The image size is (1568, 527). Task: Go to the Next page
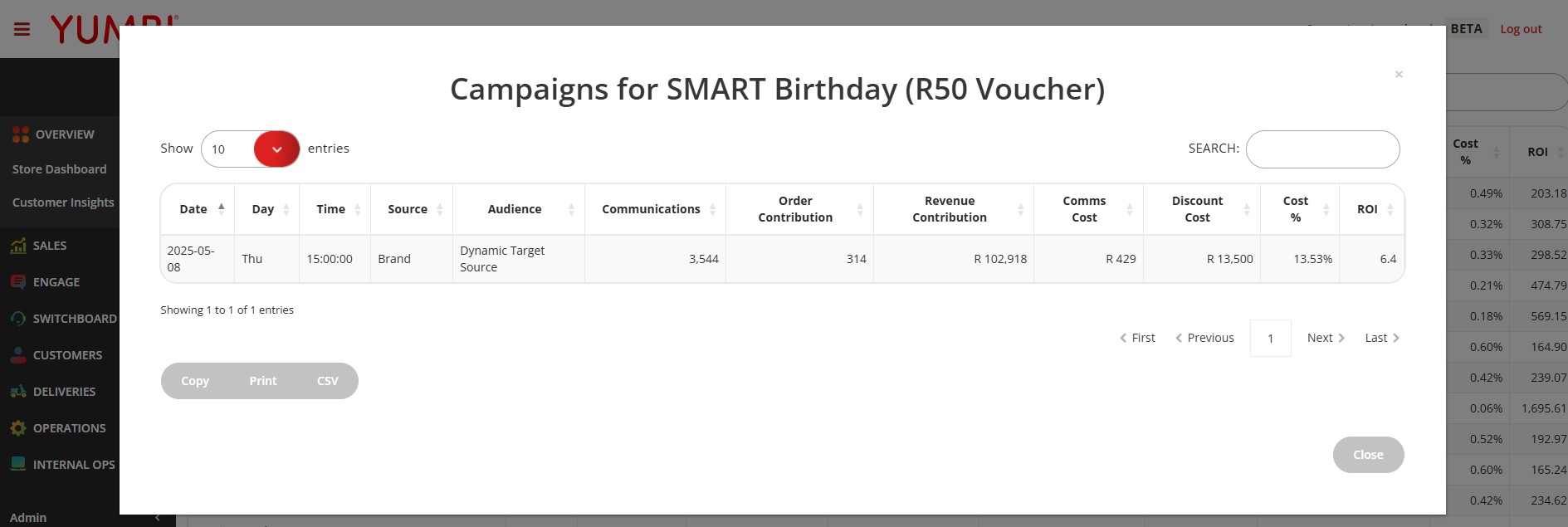coord(1326,338)
